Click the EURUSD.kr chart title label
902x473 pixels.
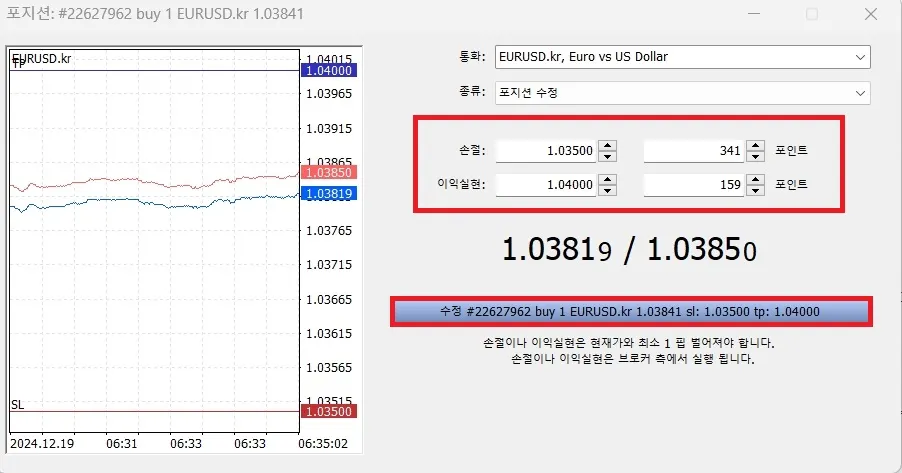[42, 59]
